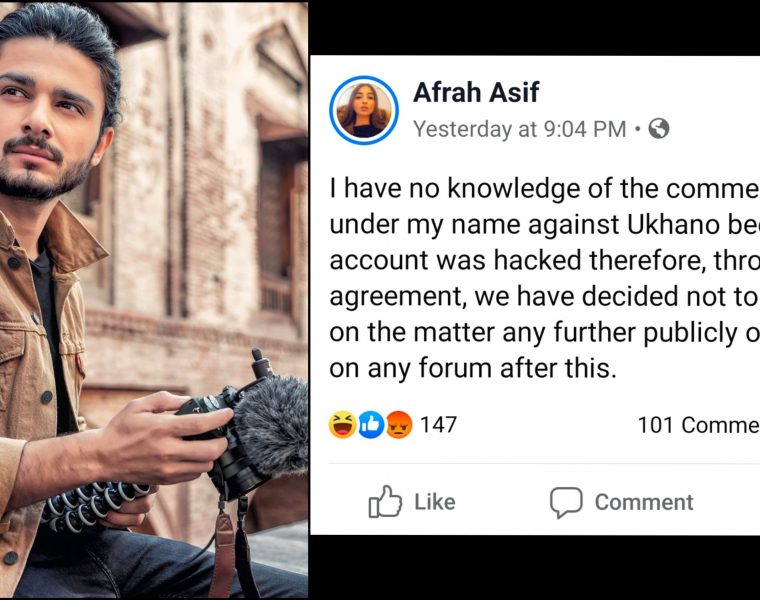Screen dimensions: 760x600
Task: Click the globe public privacy icon
Action: (659, 128)
